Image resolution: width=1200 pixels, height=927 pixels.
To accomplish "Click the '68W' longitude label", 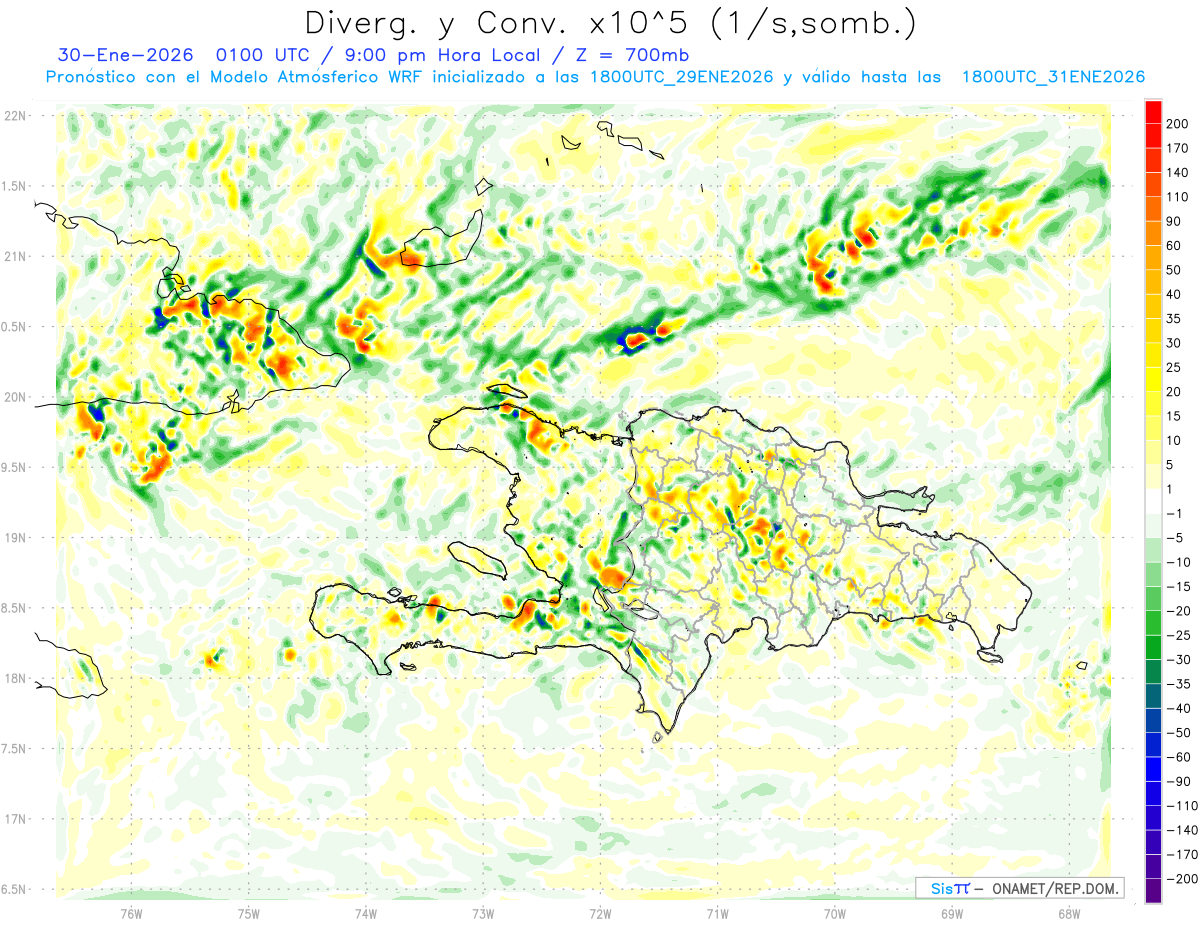I will (1069, 914).
